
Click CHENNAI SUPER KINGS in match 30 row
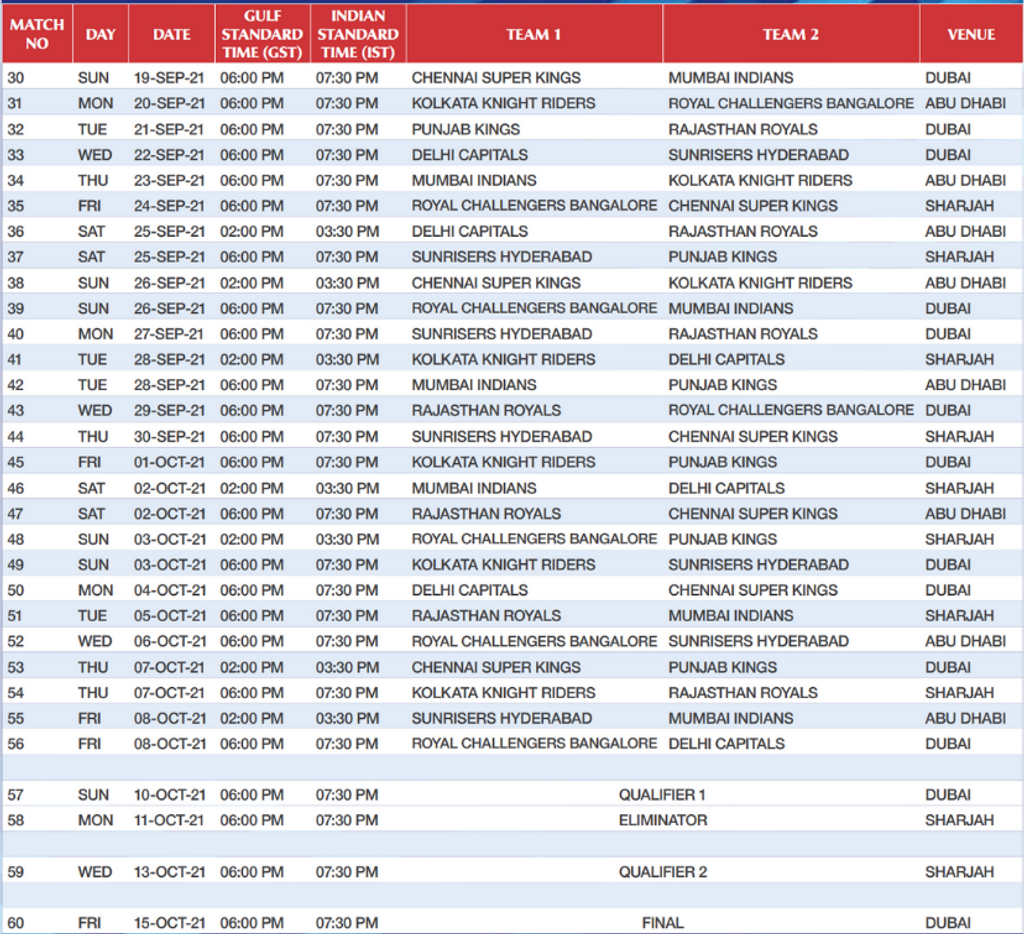[496, 78]
